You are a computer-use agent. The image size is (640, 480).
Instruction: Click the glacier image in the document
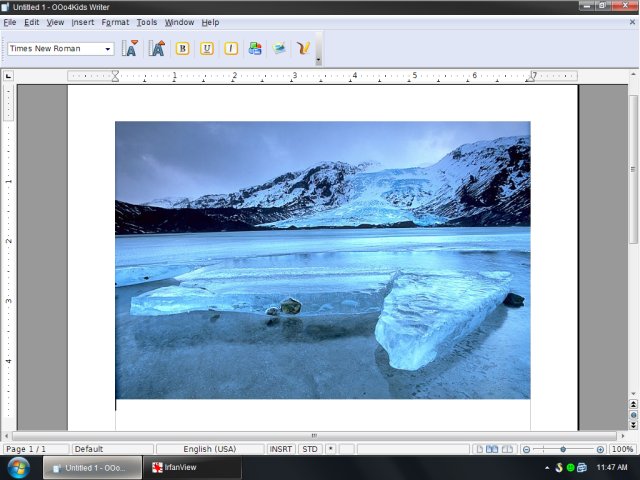[322, 260]
